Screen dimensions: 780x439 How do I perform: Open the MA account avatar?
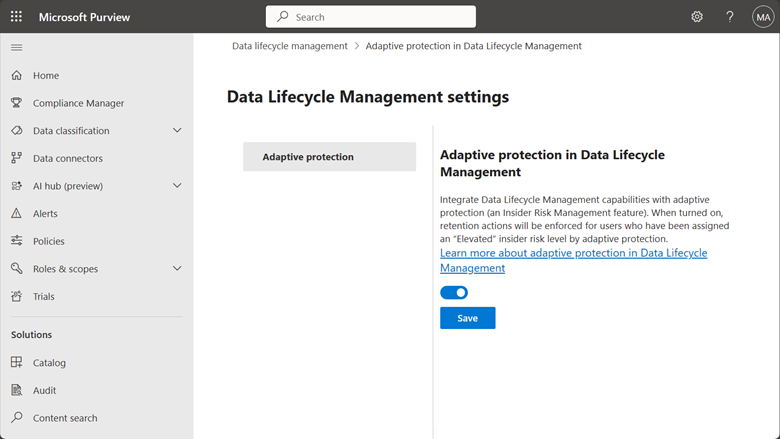(763, 17)
